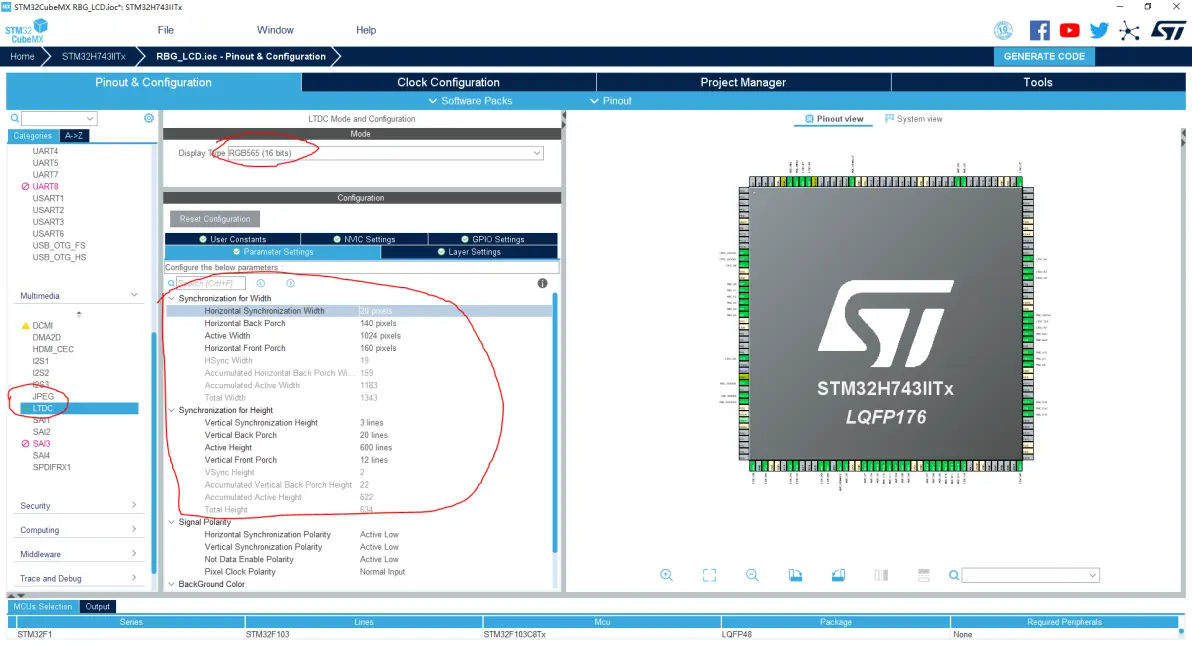Open the Window menu
The image size is (1192, 646).
coord(275,30)
